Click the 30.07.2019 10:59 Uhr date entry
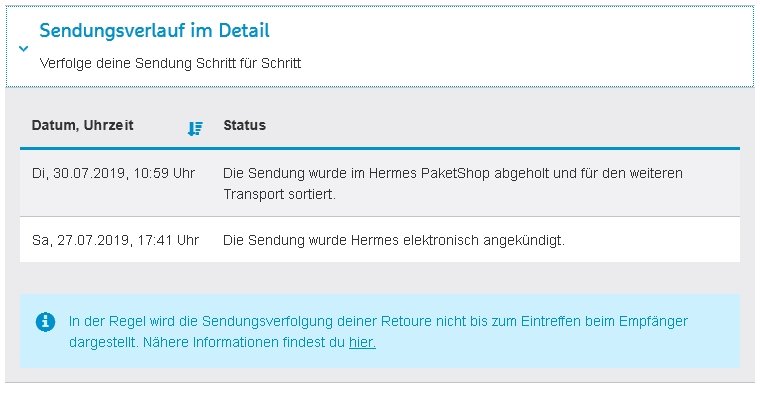 point(113,173)
